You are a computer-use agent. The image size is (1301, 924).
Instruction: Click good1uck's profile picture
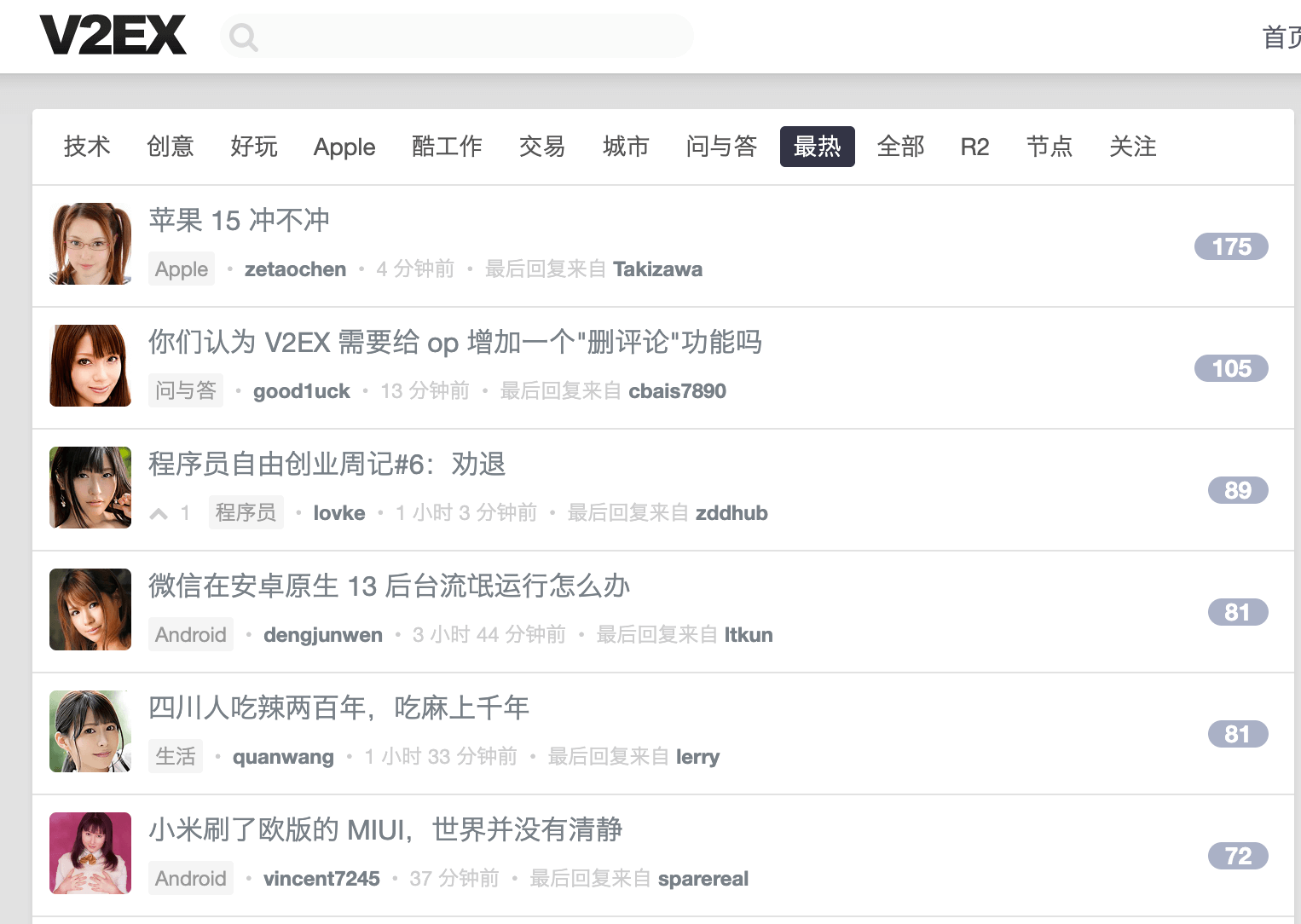90,366
